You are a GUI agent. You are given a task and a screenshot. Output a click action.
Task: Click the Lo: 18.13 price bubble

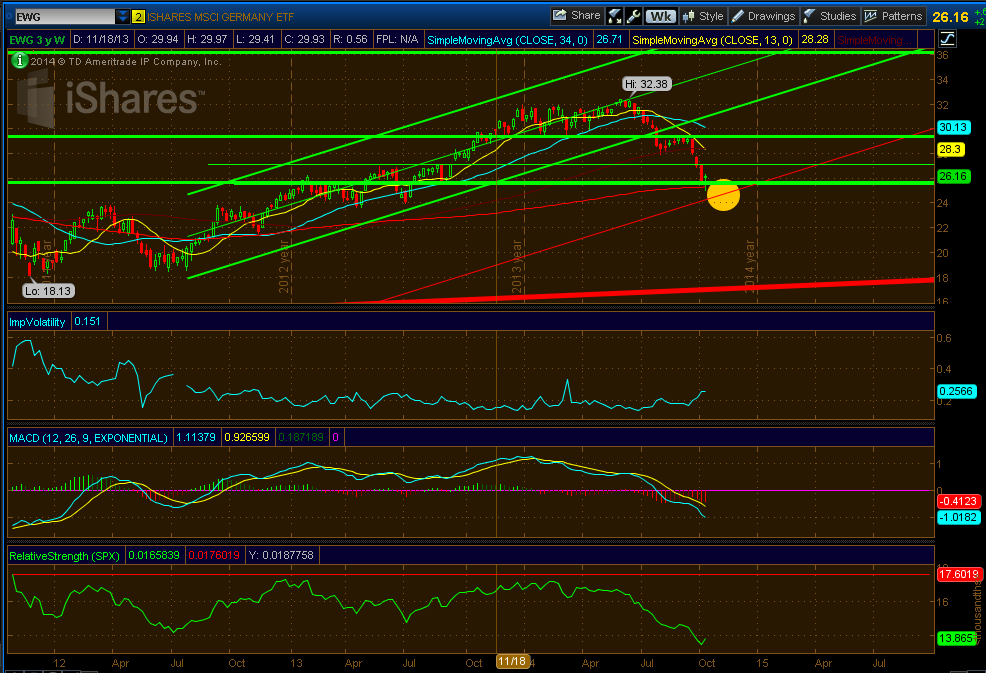48,291
